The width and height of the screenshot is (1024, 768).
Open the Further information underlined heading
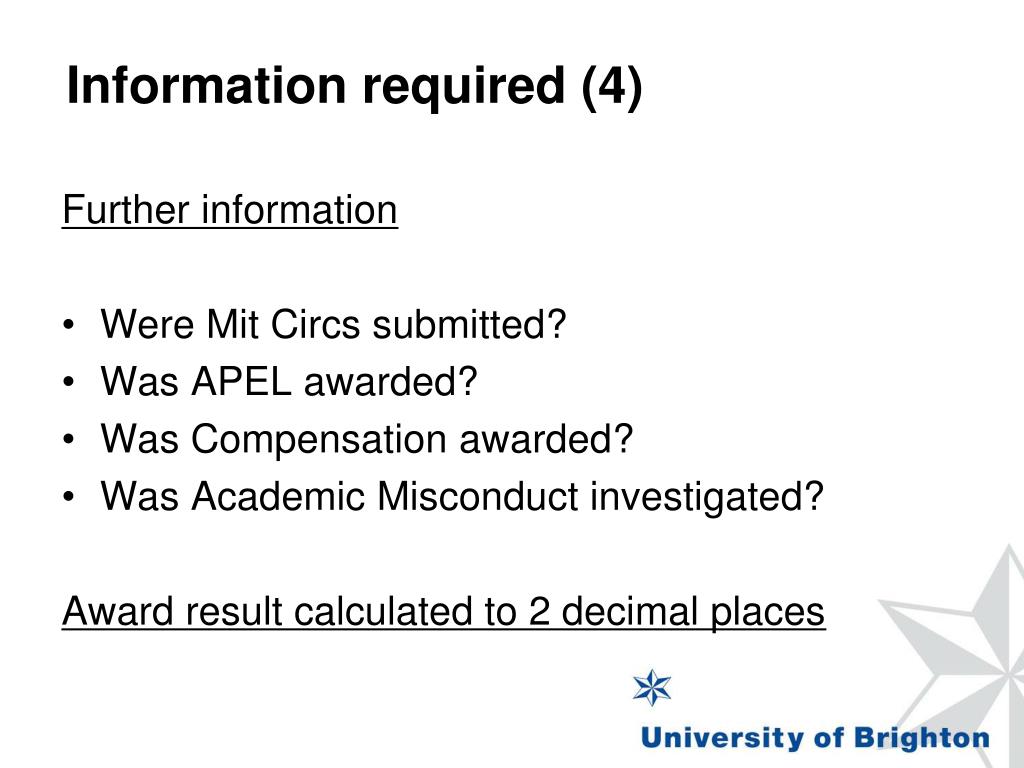pyautogui.click(x=230, y=210)
